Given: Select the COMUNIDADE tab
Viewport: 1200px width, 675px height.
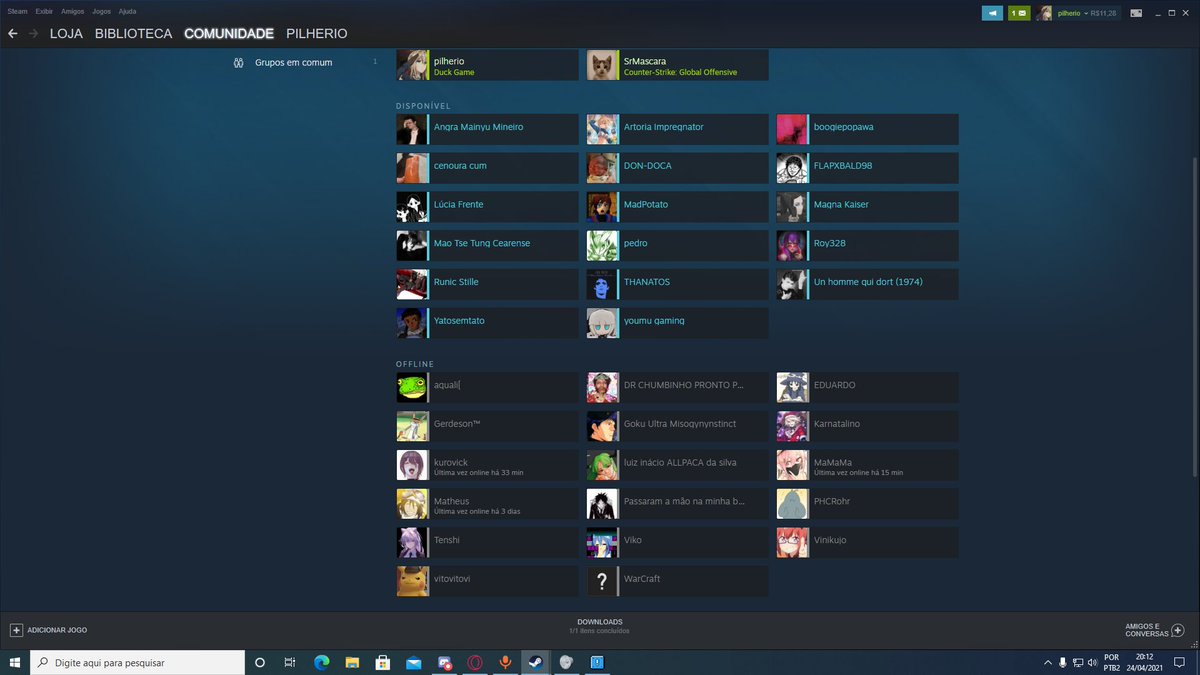Looking at the screenshot, I should point(229,34).
